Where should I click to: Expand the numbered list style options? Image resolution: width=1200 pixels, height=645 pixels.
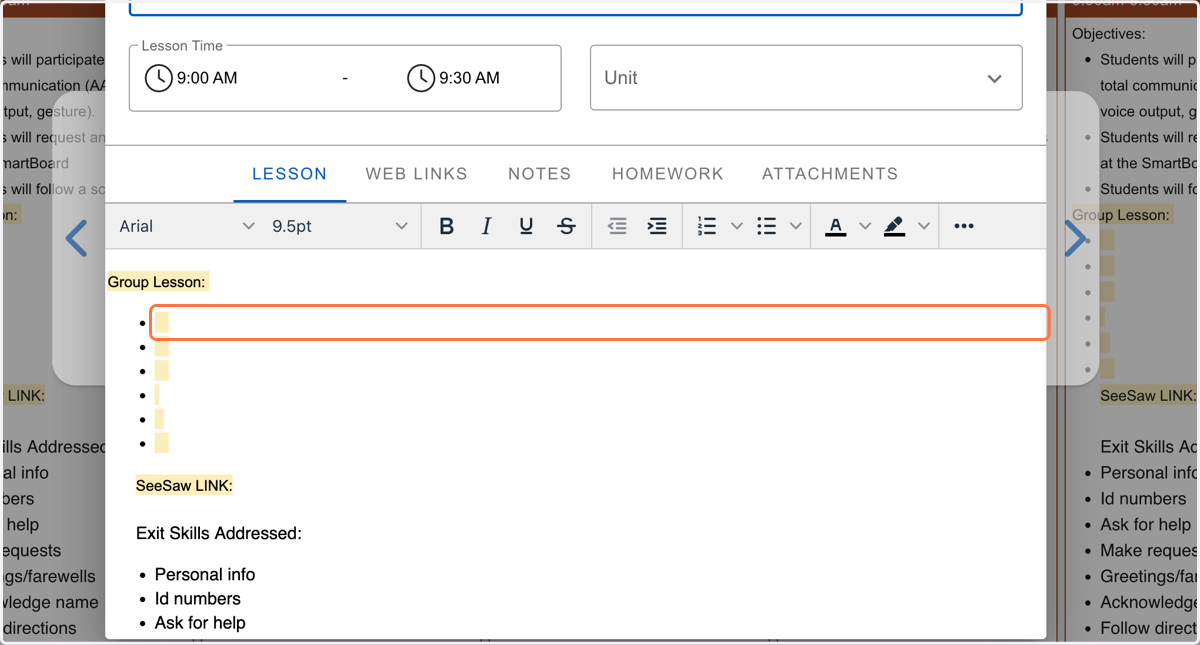[737, 226]
